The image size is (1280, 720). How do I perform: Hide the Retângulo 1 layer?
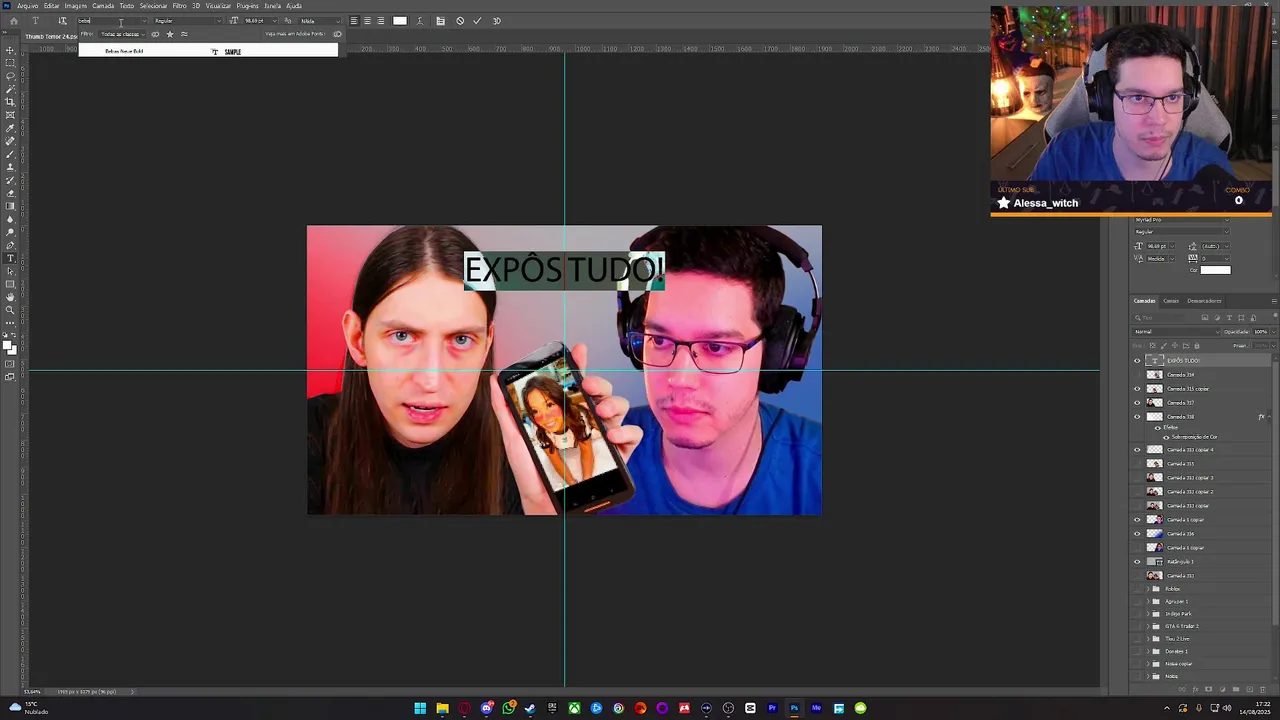click(1137, 562)
